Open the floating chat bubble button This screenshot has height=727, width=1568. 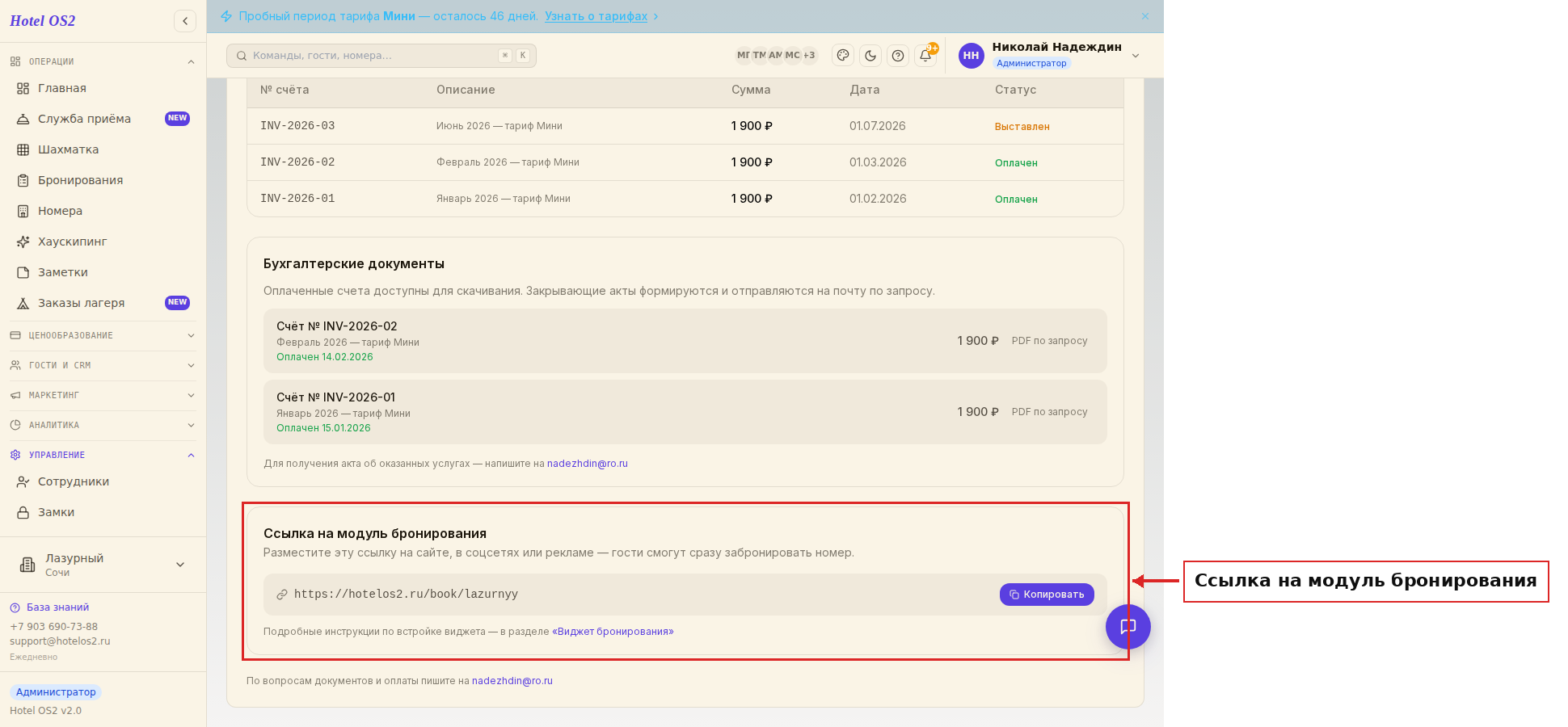1128,627
